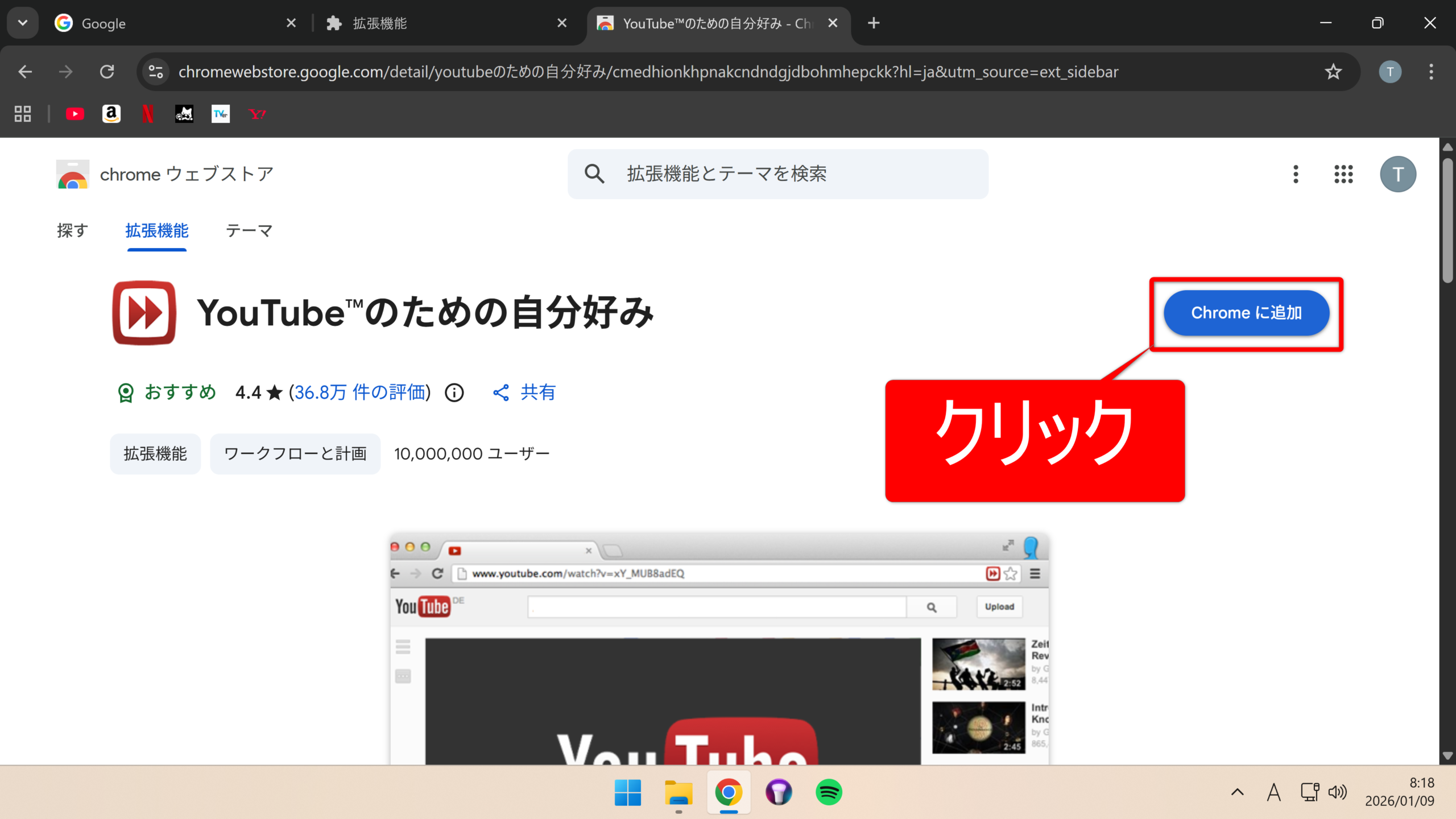The height and width of the screenshot is (819, 1456).
Task: Open Google apps grid icon
Action: coord(1343,174)
